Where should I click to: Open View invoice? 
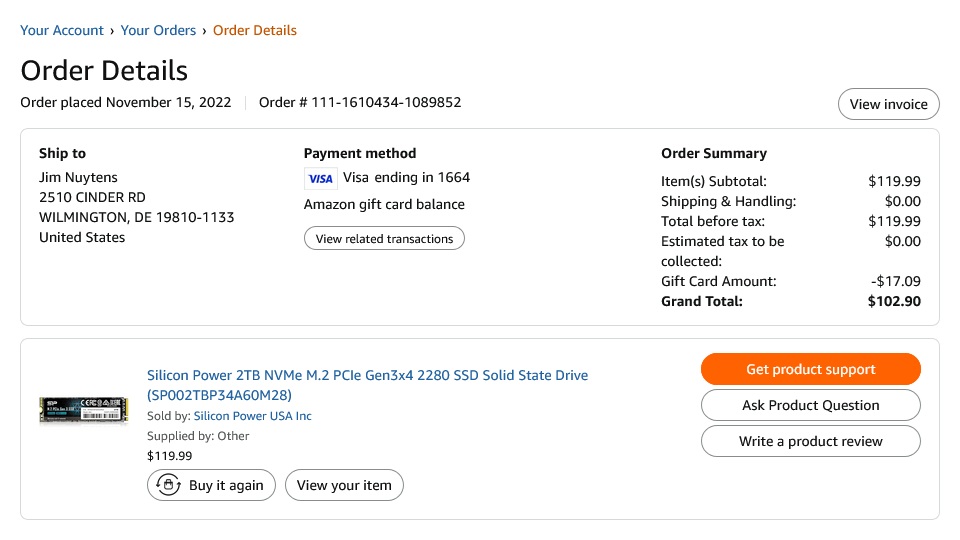click(x=888, y=104)
